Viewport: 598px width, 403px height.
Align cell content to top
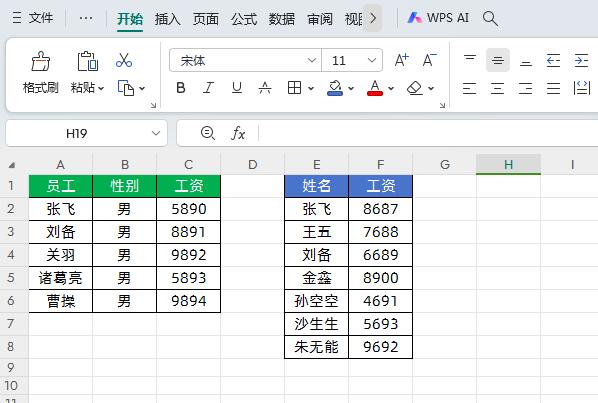pyautogui.click(x=469, y=60)
